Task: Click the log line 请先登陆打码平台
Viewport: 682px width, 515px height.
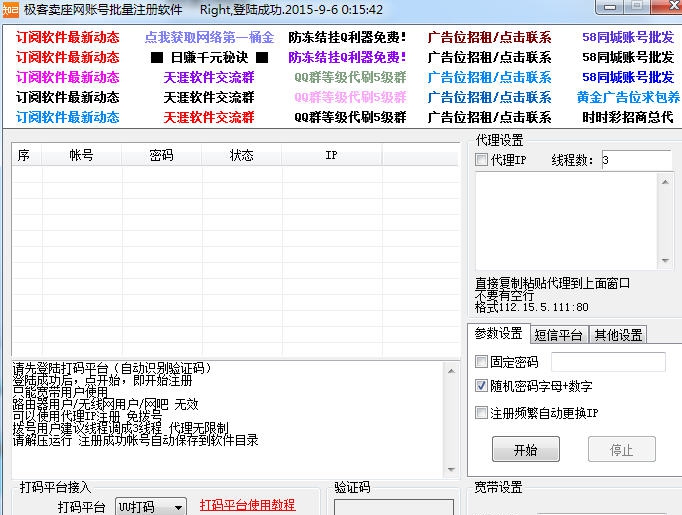Action: (112, 368)
